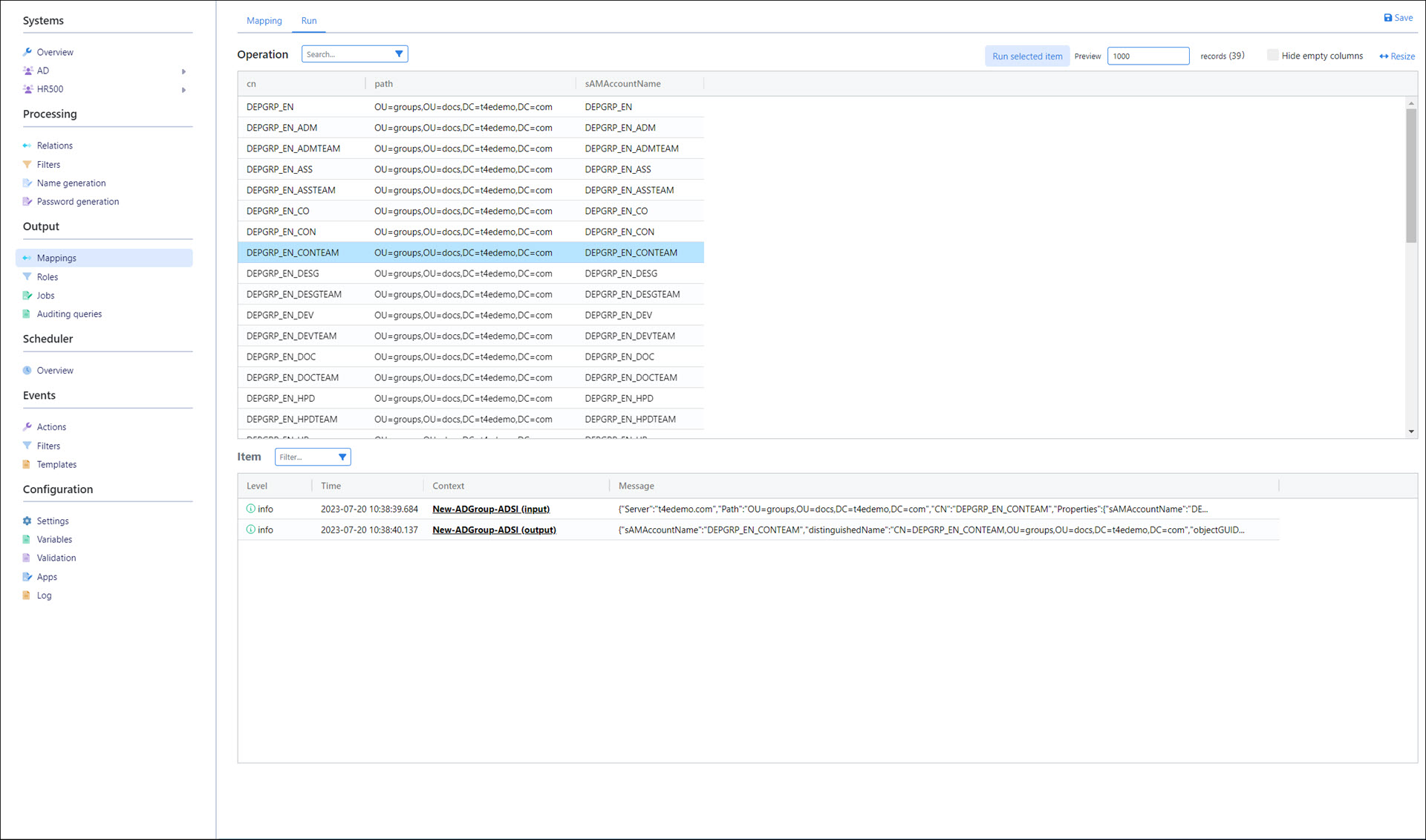Click the Resize arrows icon
Viewport: 1426px width, 840px height.
pos(1384,56)
